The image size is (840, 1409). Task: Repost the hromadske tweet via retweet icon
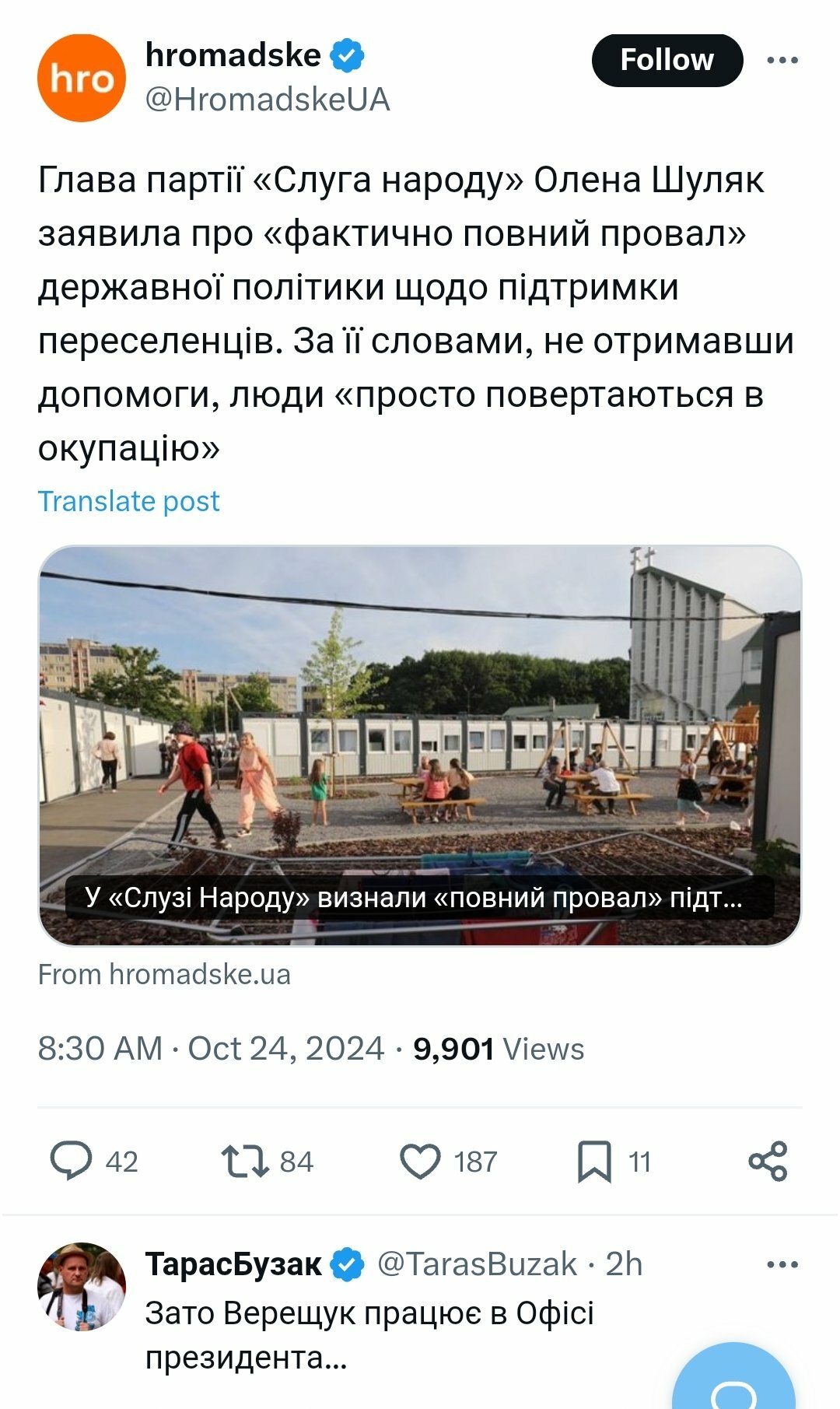point(245,1161)
